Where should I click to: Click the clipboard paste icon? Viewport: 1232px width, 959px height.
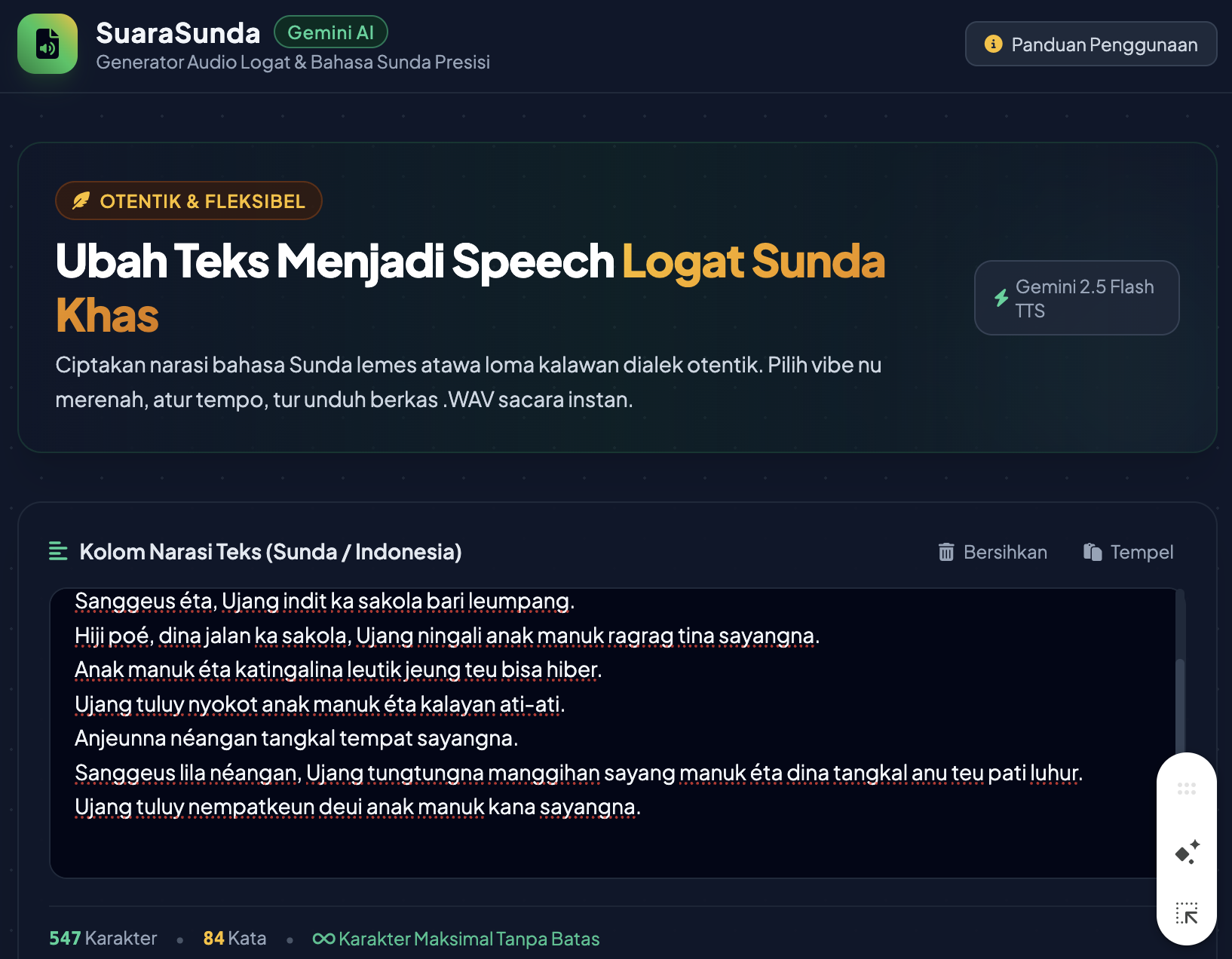pos(1093,552)
